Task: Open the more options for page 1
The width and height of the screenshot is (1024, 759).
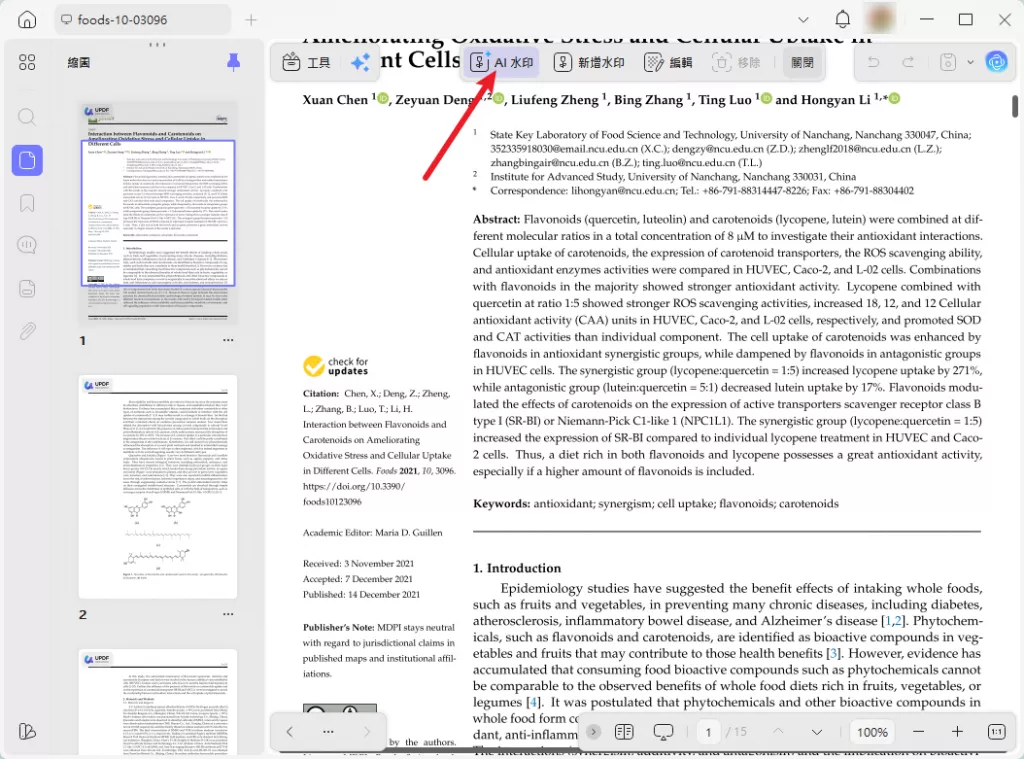Action: click(x=228, y=340)
